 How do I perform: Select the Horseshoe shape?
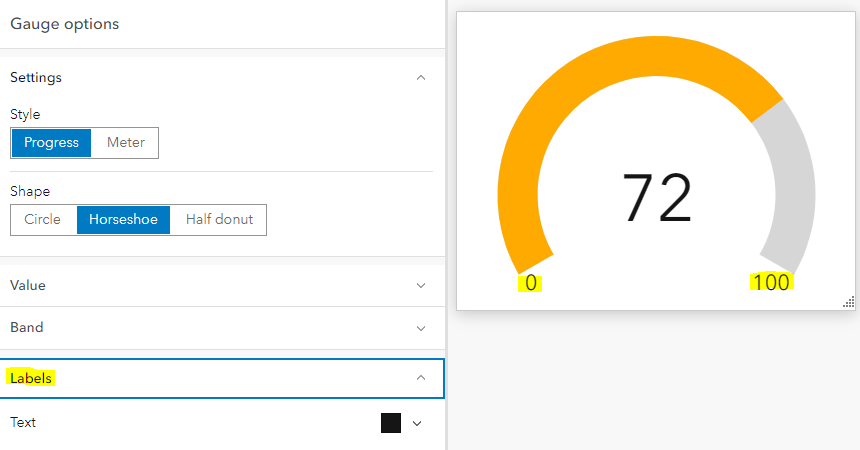124,220
